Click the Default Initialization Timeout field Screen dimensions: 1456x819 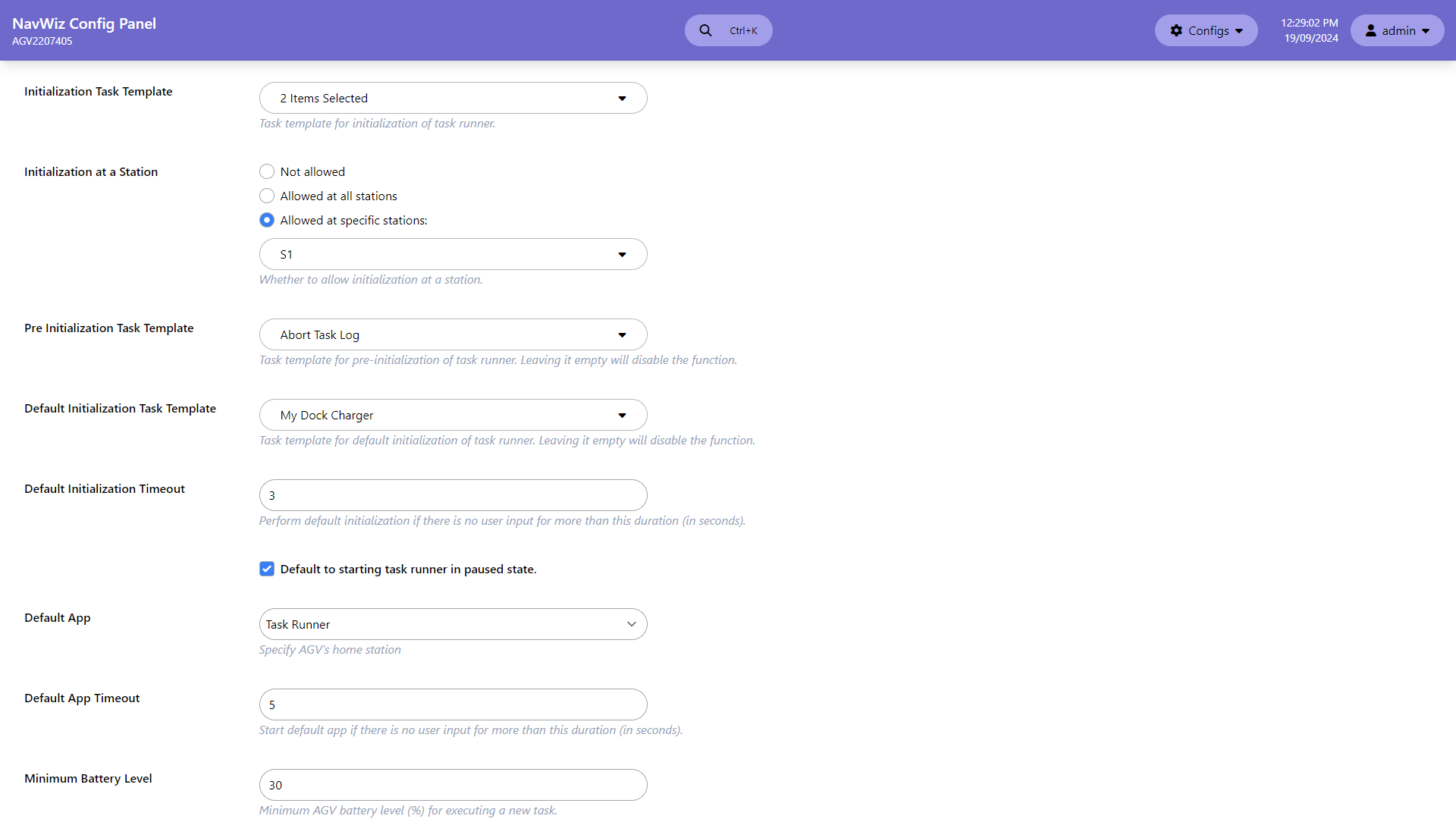pos(453,495)
